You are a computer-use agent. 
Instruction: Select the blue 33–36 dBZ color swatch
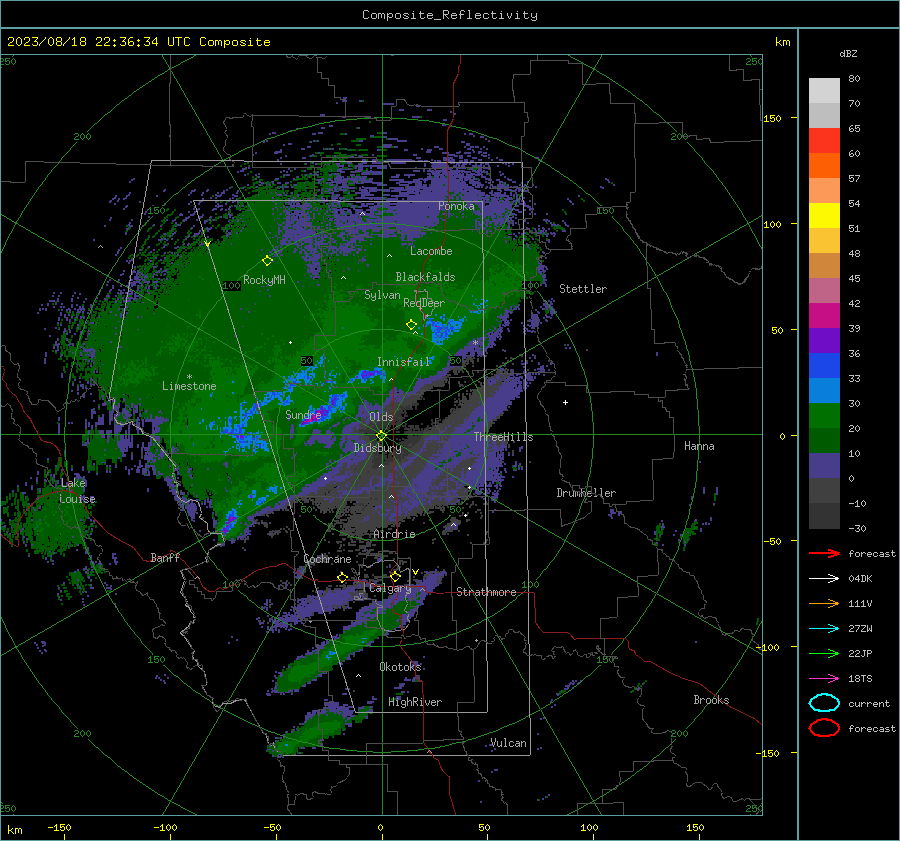[x=824, y=366]
